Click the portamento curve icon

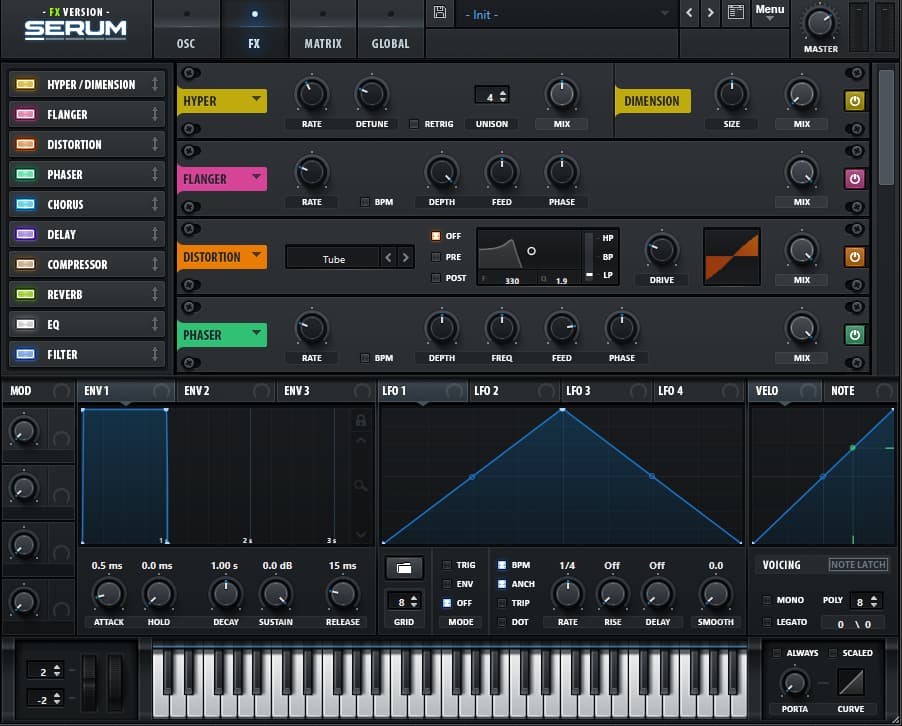pos(851,683)
